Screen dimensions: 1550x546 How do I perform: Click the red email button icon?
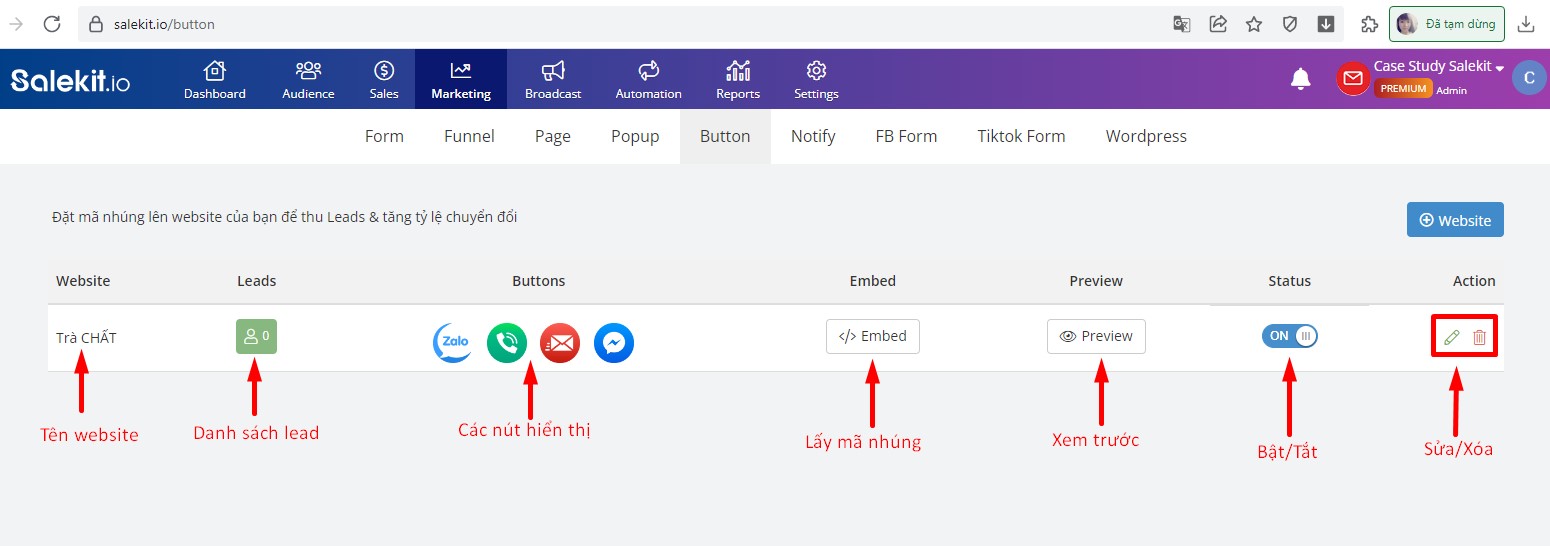560,343
